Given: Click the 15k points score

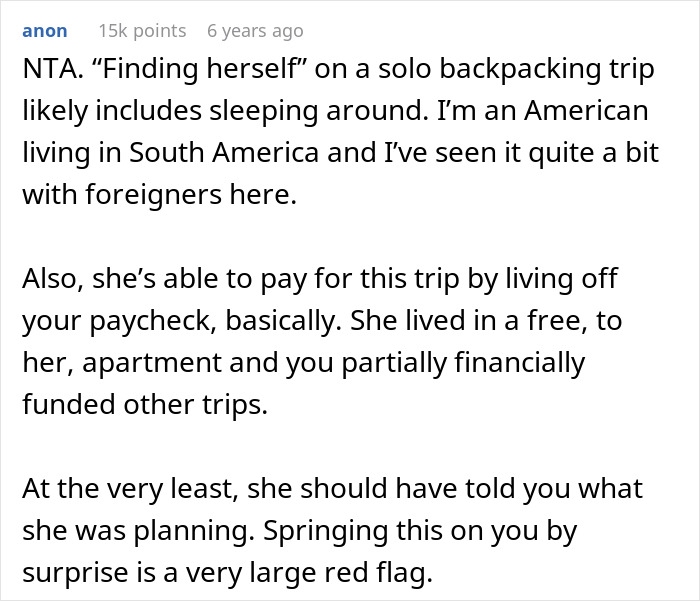Looking at the screenshot, I should pyautogui.click(x=142, y=31).
